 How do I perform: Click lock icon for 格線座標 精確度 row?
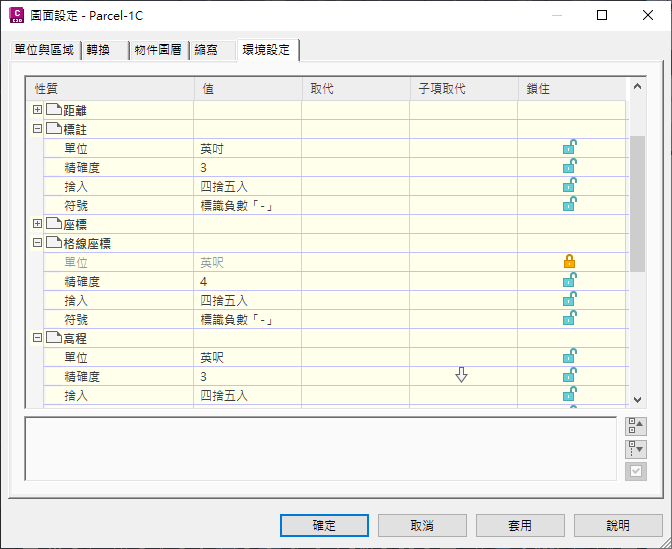(x=570, y=280)
